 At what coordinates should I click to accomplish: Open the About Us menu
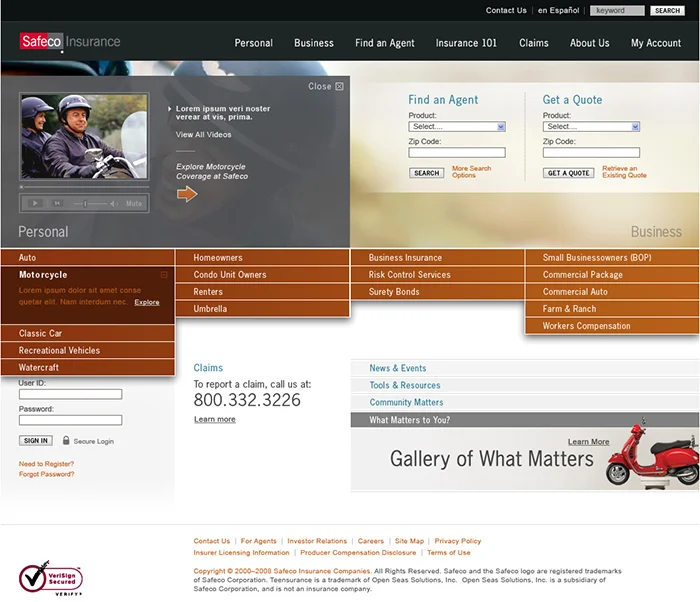coord(589,43)
